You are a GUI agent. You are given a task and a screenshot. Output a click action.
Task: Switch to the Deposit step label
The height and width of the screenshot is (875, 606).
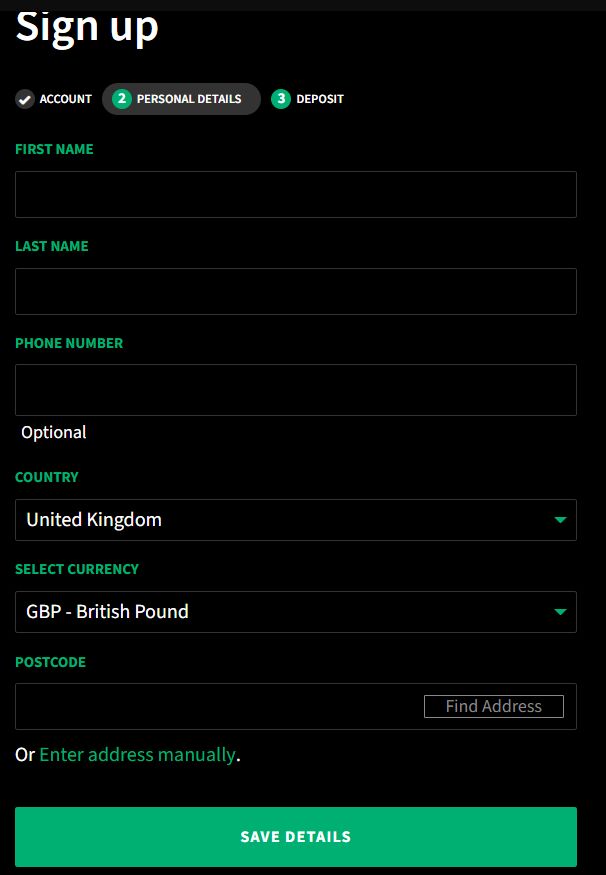pyautogui.click(x=320, y=99)
